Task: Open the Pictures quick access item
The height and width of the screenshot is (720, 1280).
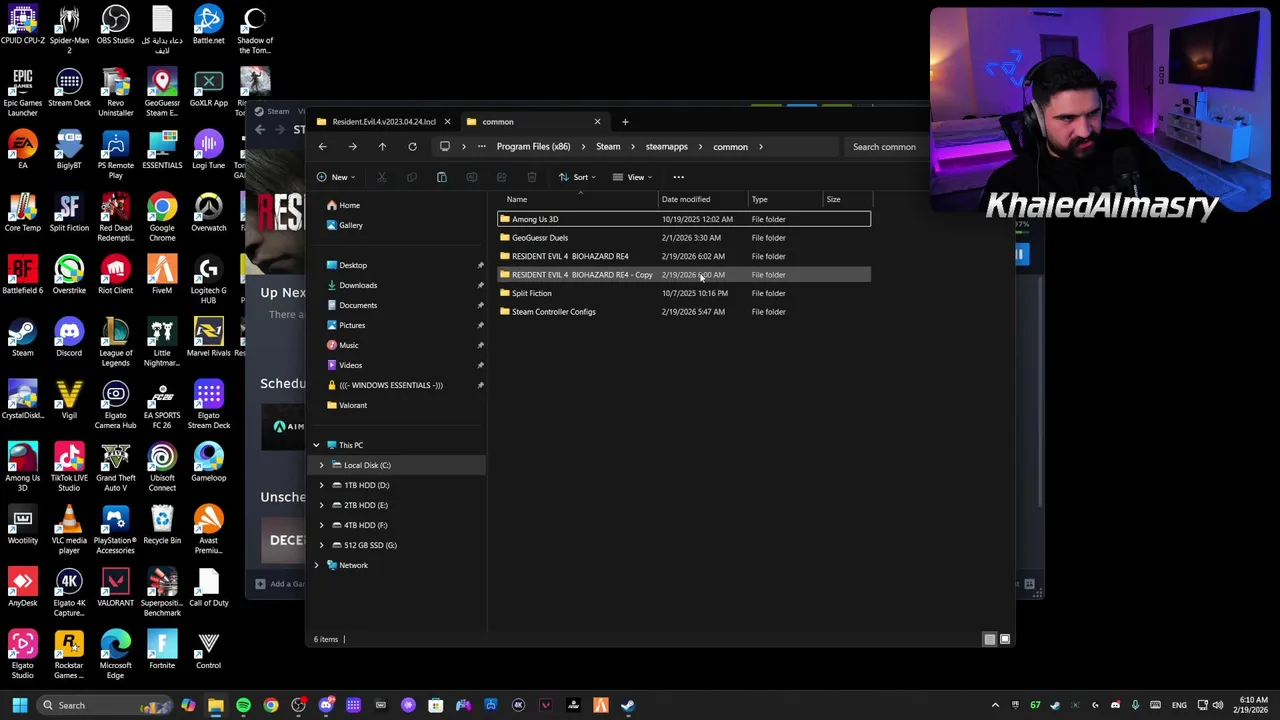Action: [x=351, y=325]
